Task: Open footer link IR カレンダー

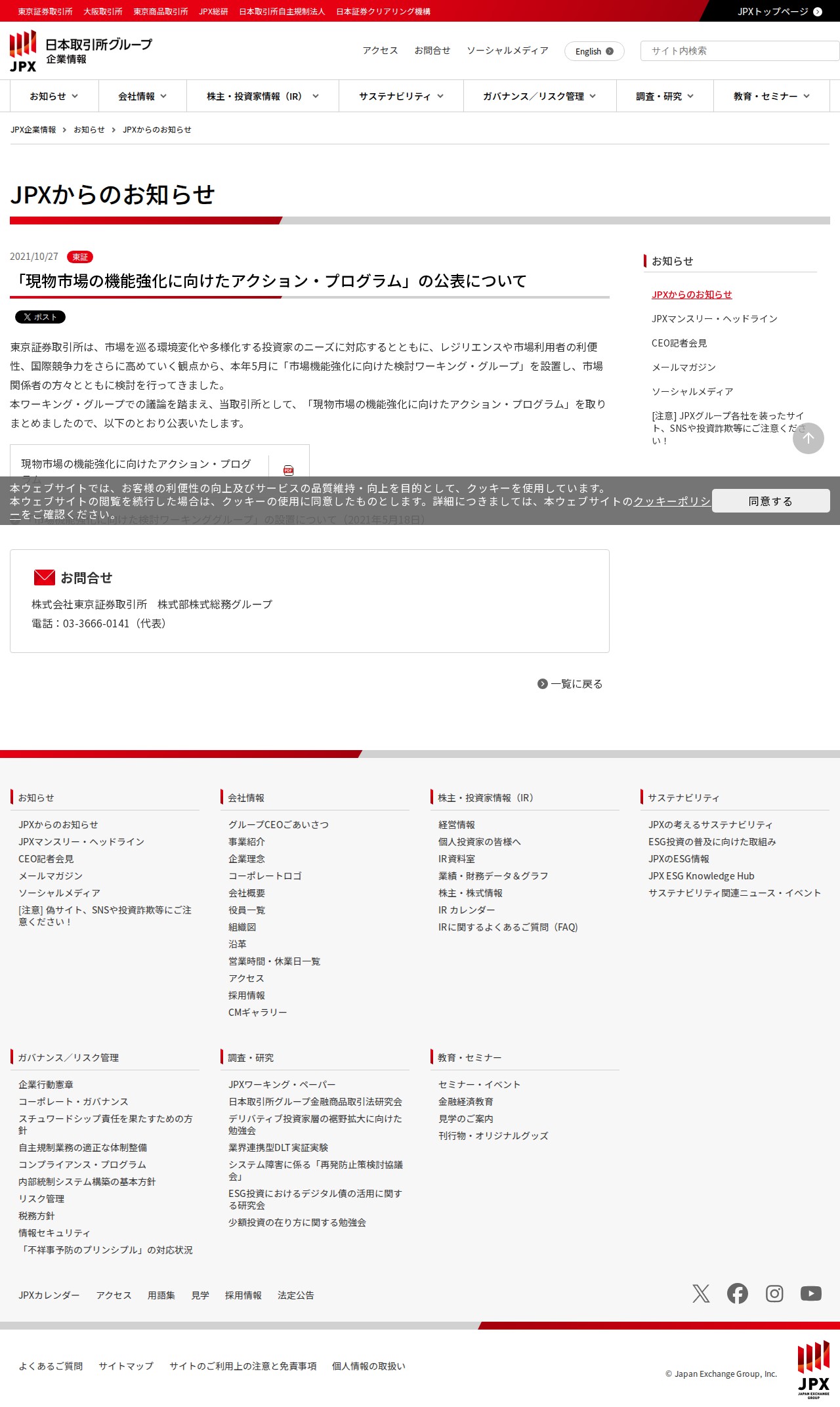Action: [x=467, y=910]
